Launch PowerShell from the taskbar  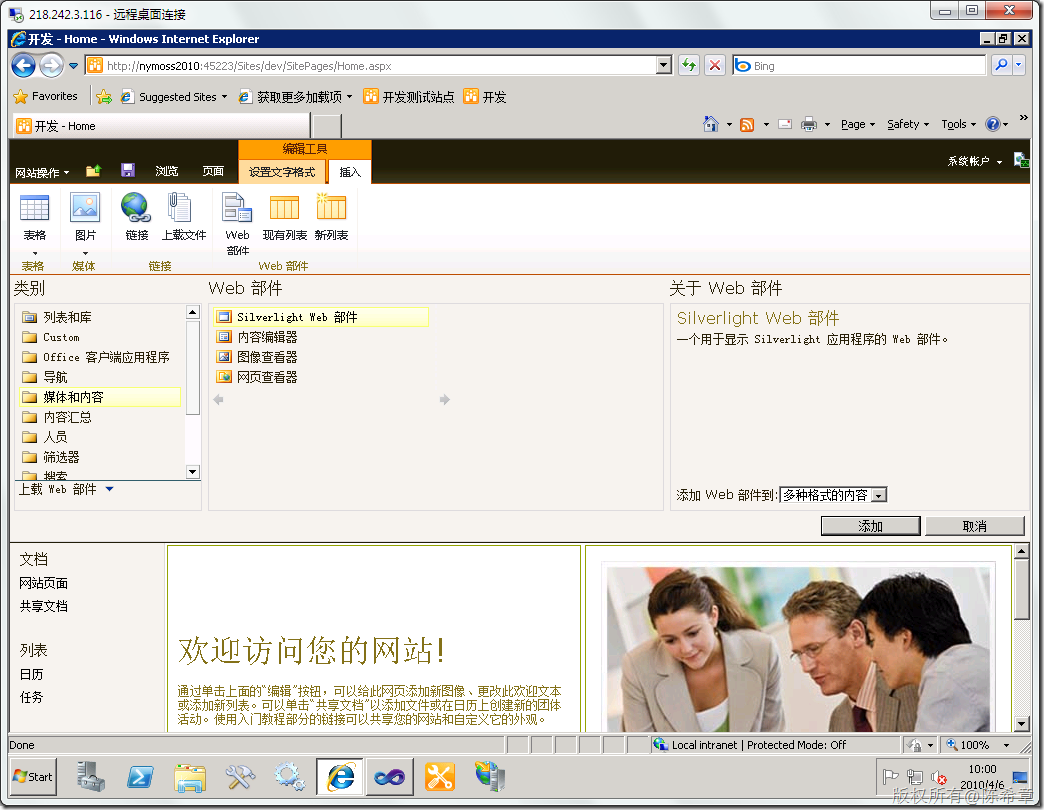(x=140, y=777)
